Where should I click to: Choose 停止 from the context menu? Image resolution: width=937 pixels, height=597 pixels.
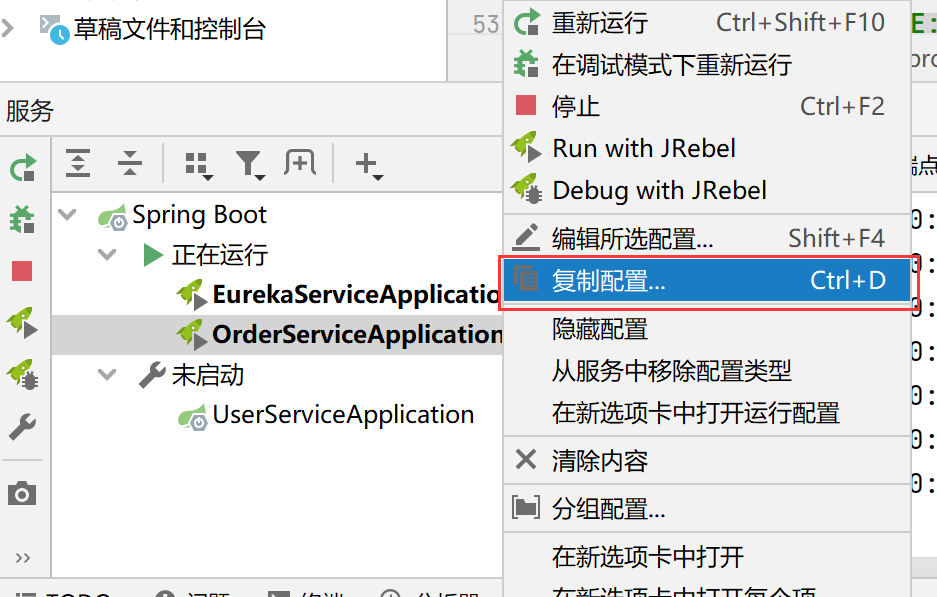(x=707, y=107)
